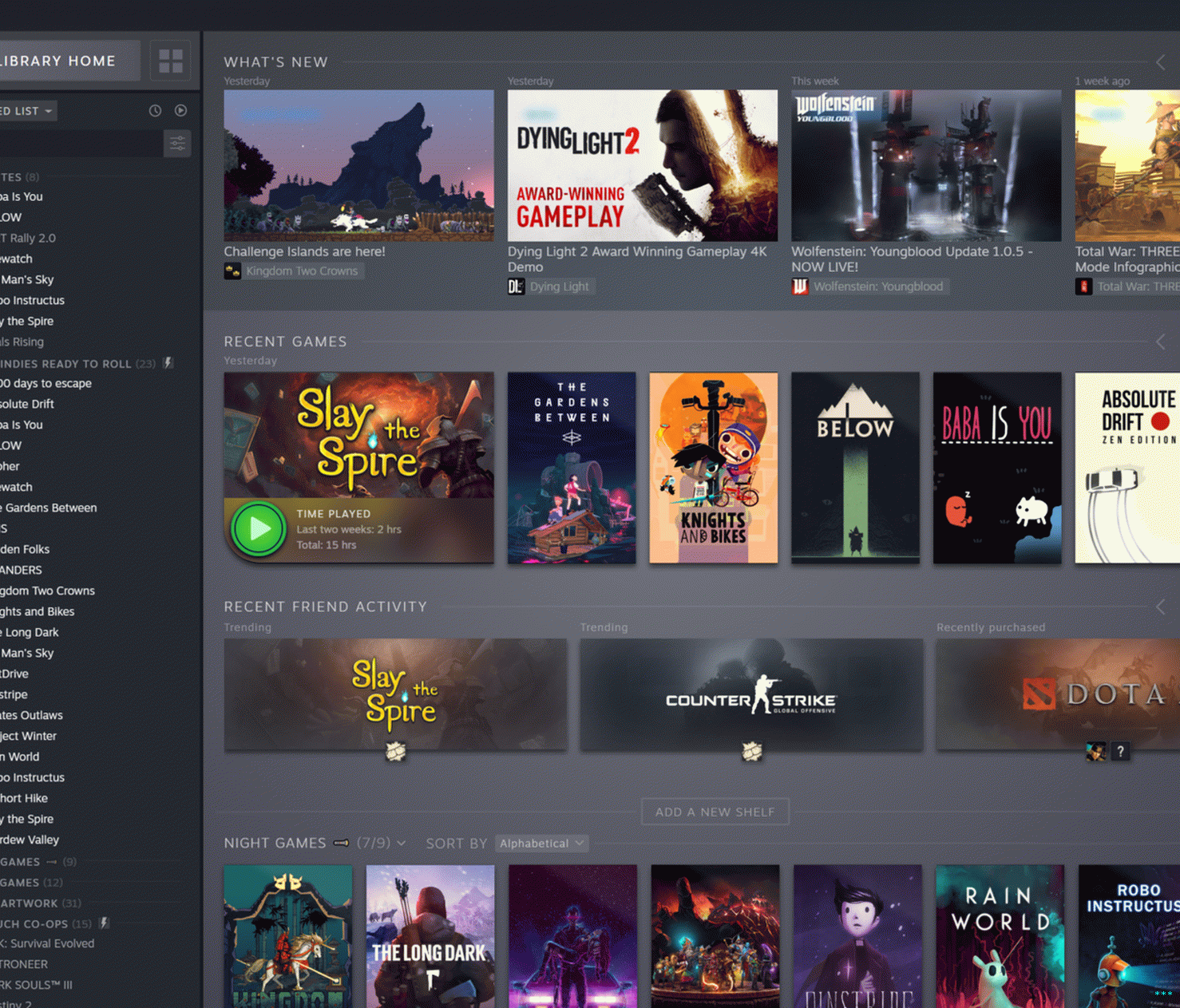Toggle the show ready to play filter
Viewport: 1180px width, 1008px height.
(x=181, y=111)
